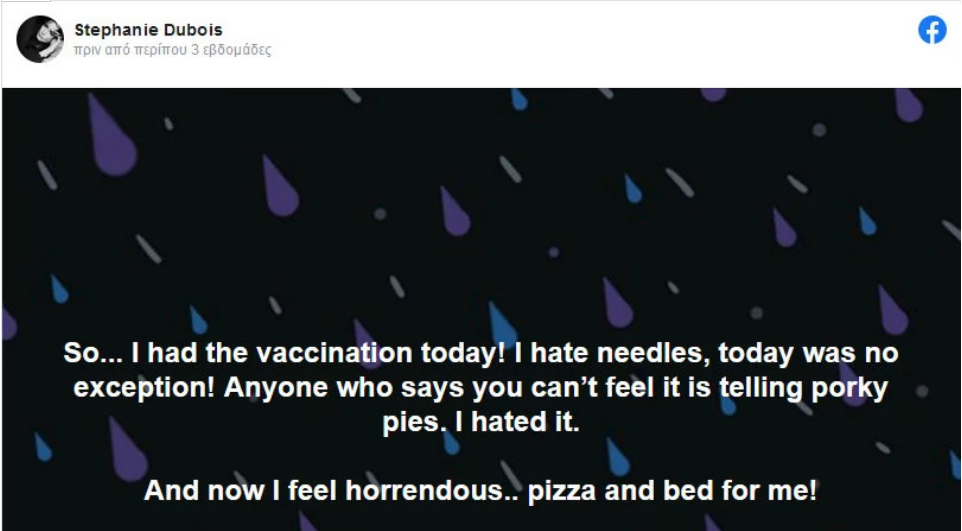Screen dimensions: 962x531
Task: Click the purple raindrop beneath the Facebook logo
Action: point(908,106)
